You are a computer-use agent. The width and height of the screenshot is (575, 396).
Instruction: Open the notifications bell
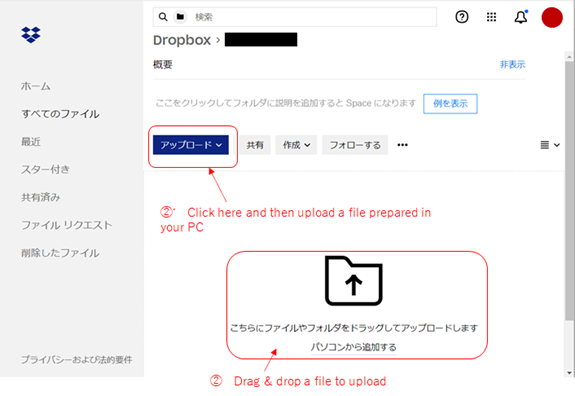click(x=521, y=17)
